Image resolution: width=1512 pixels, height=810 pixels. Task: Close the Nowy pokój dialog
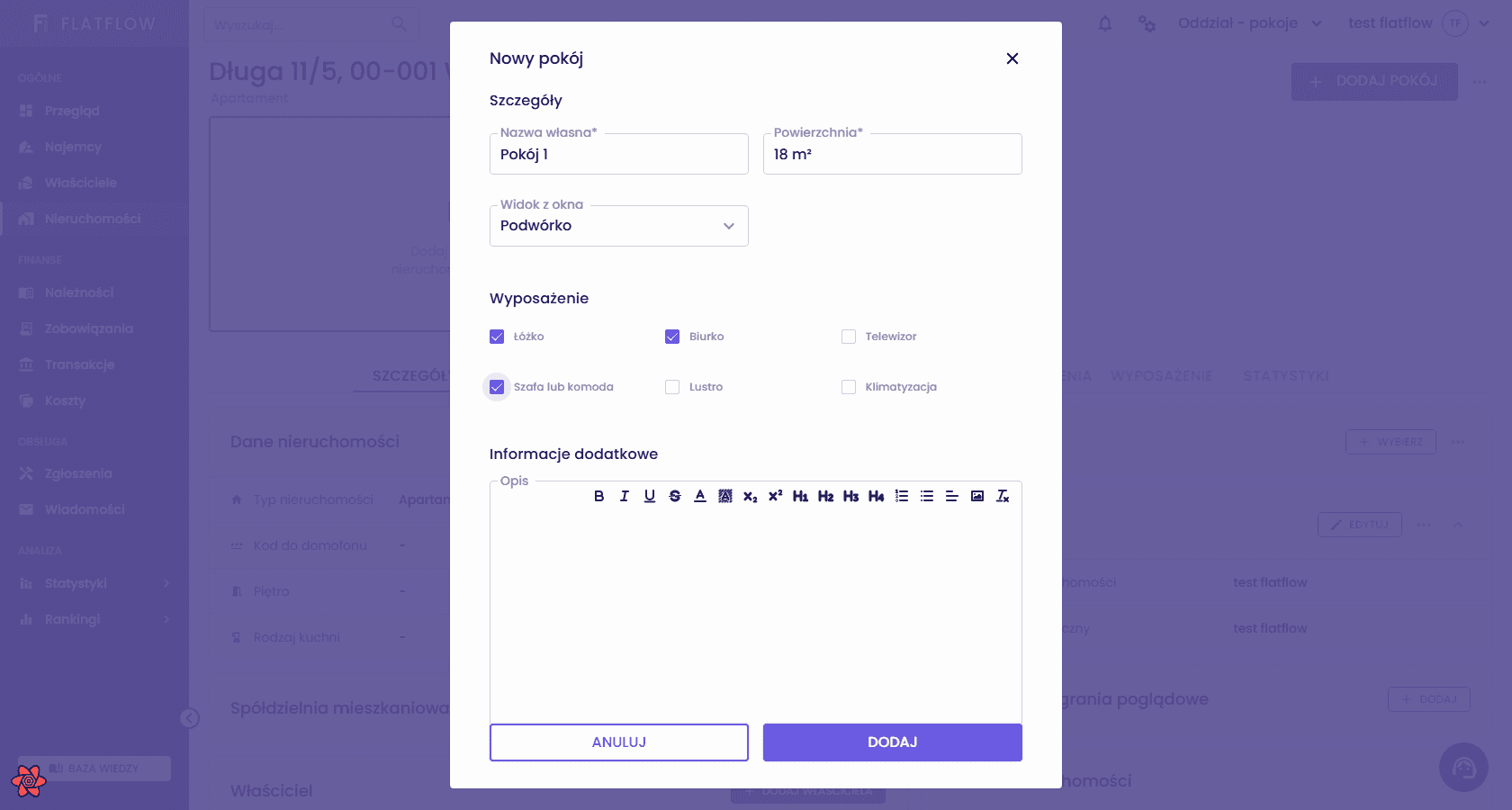point(1012,58)
